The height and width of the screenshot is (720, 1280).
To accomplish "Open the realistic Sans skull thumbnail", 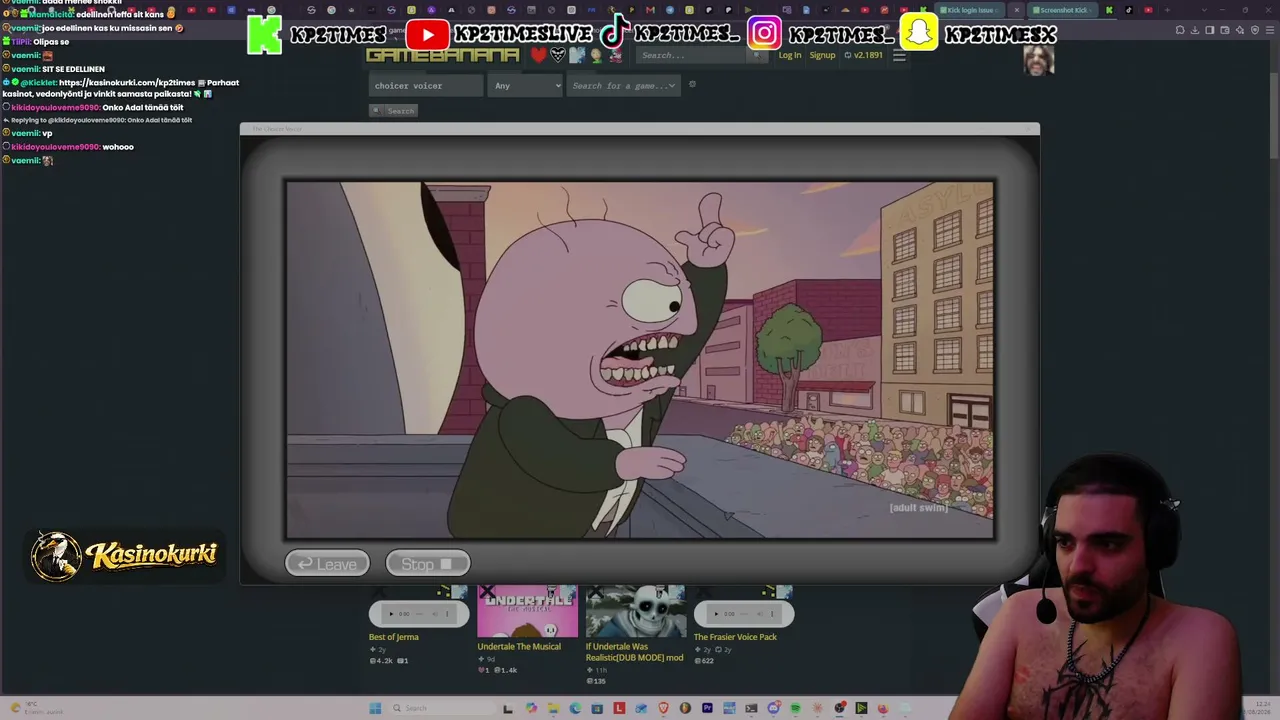I will pyautogui.click(x=636, y=611).
